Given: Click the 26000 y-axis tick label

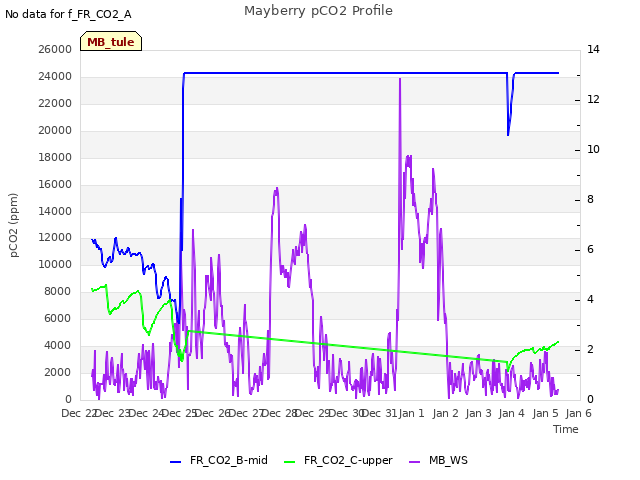Looking at the screenshot, I should 55,49.
